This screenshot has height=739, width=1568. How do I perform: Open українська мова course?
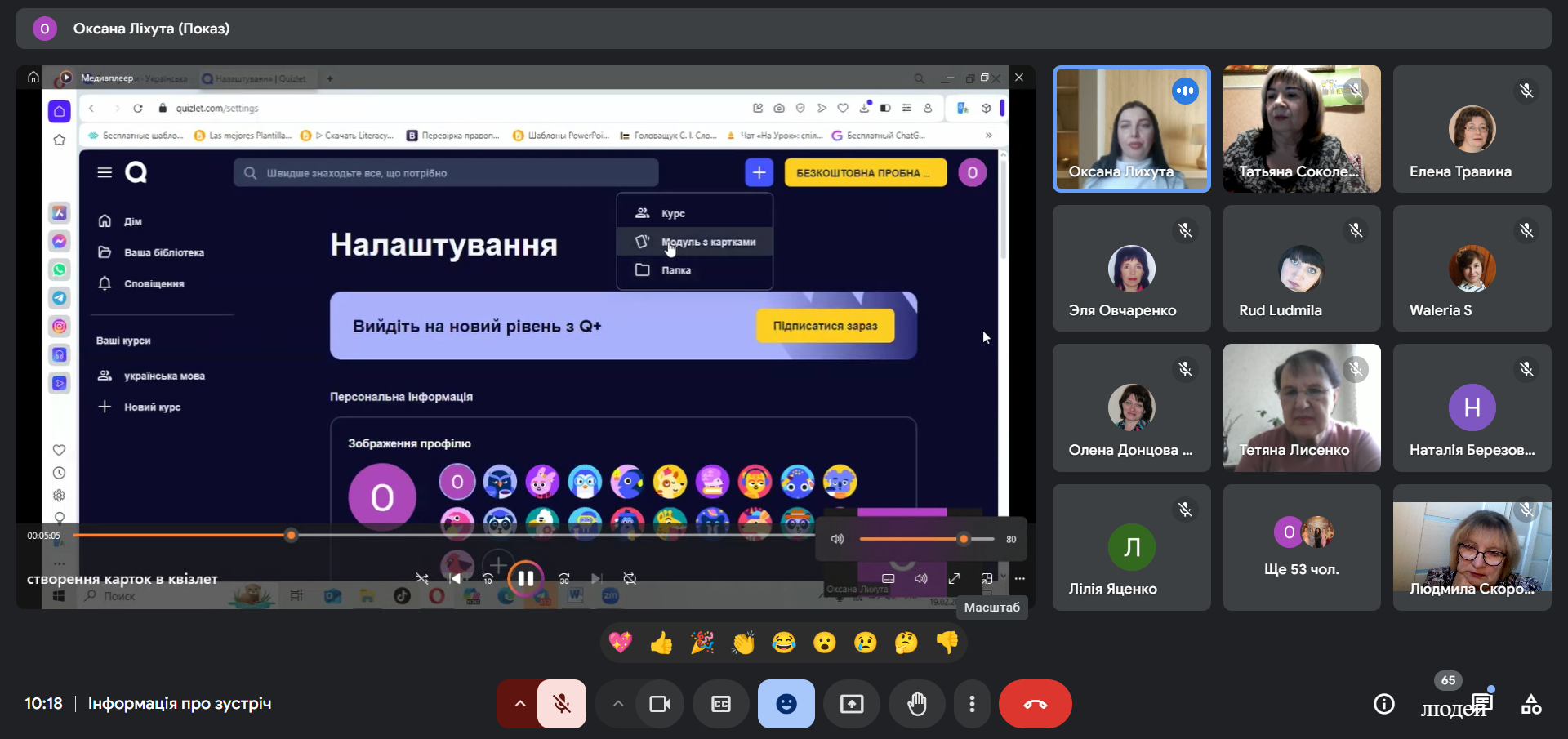(151, 376)
